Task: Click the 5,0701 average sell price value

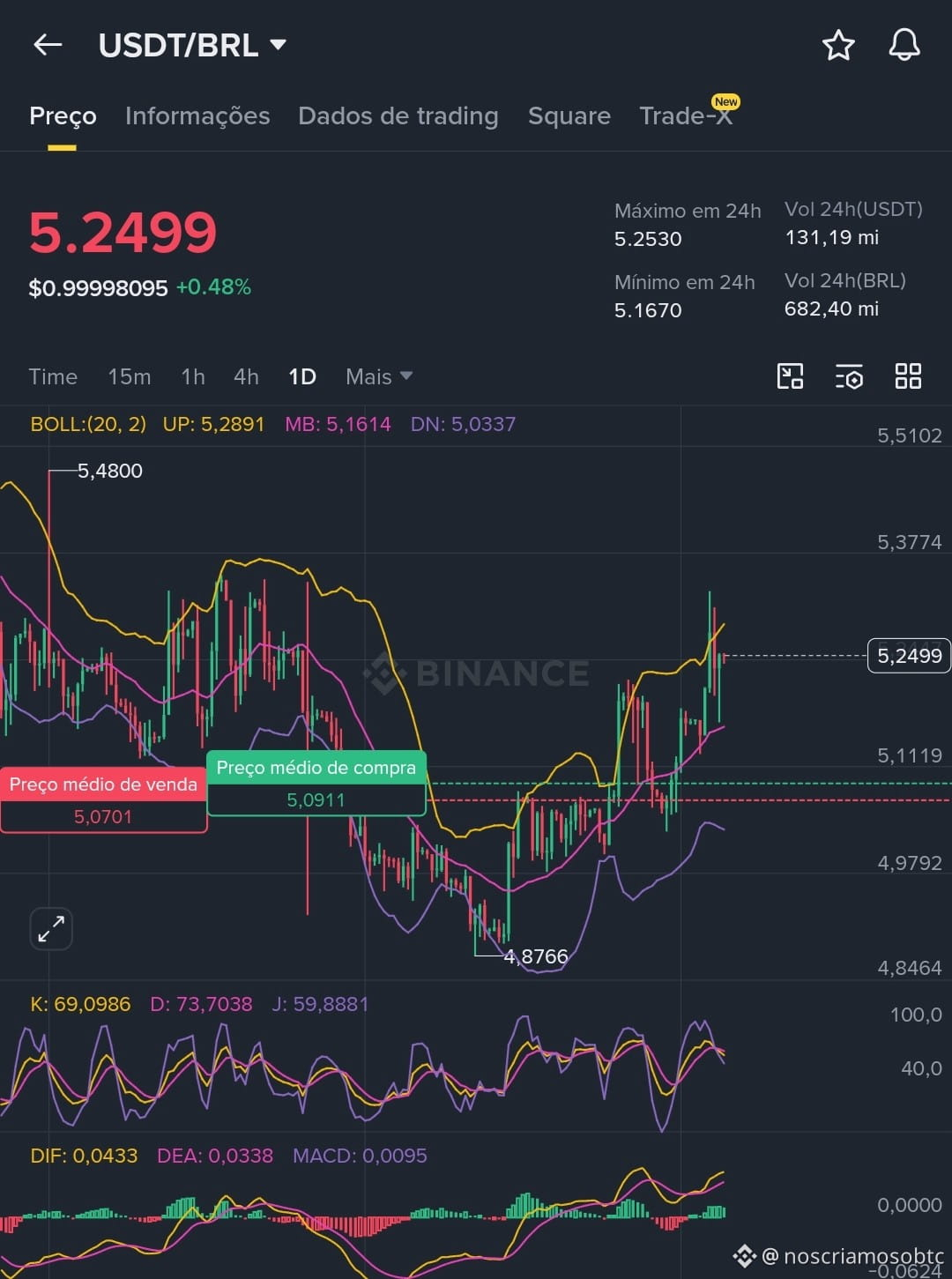Action: (x=103, y=817)
